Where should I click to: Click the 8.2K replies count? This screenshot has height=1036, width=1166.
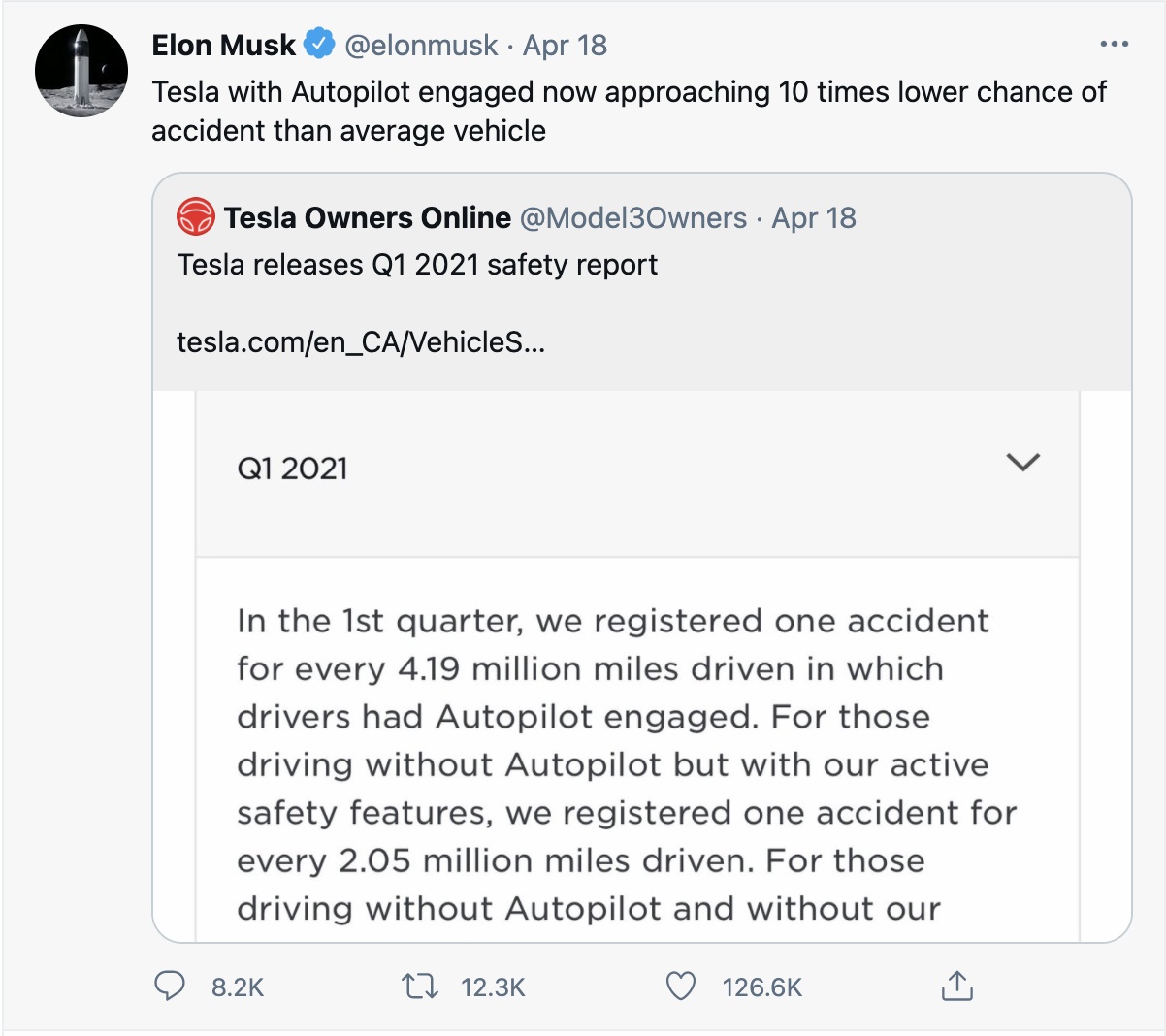click(x=238, y=987)
